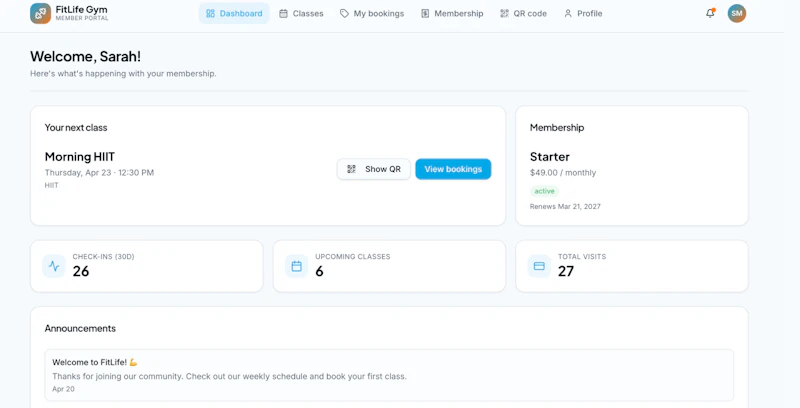Open the SM user avatar menu
Screen dimensions: 800x408
[737, 13]
